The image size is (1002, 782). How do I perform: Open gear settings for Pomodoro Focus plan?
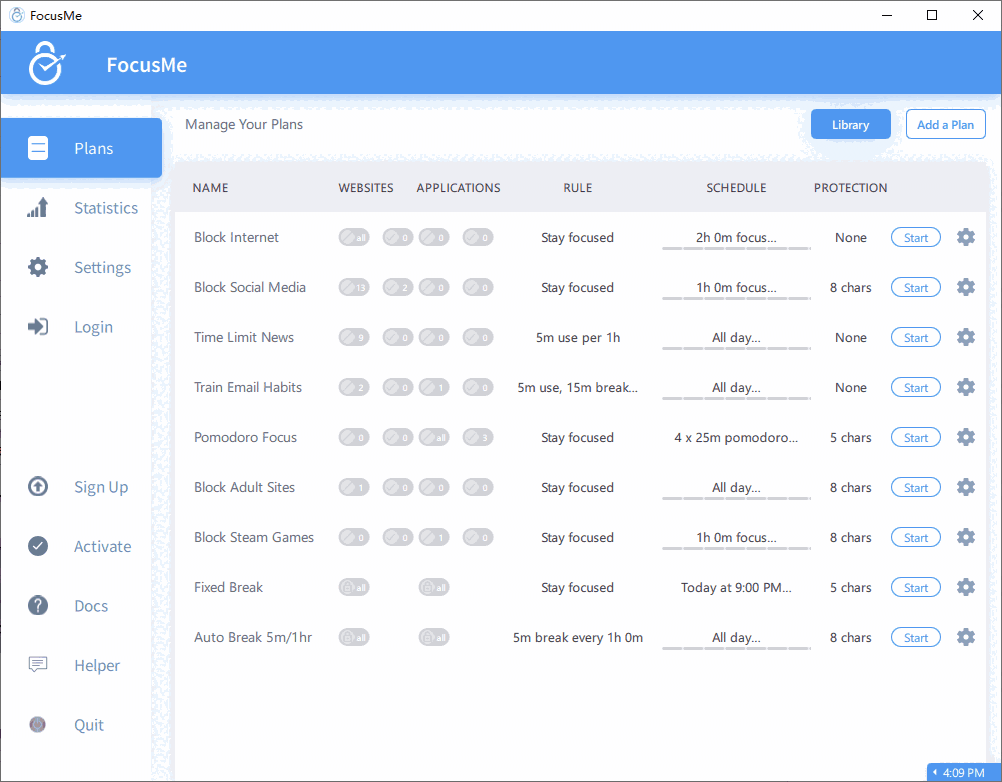pyautogui.click(x=965, y=437)
